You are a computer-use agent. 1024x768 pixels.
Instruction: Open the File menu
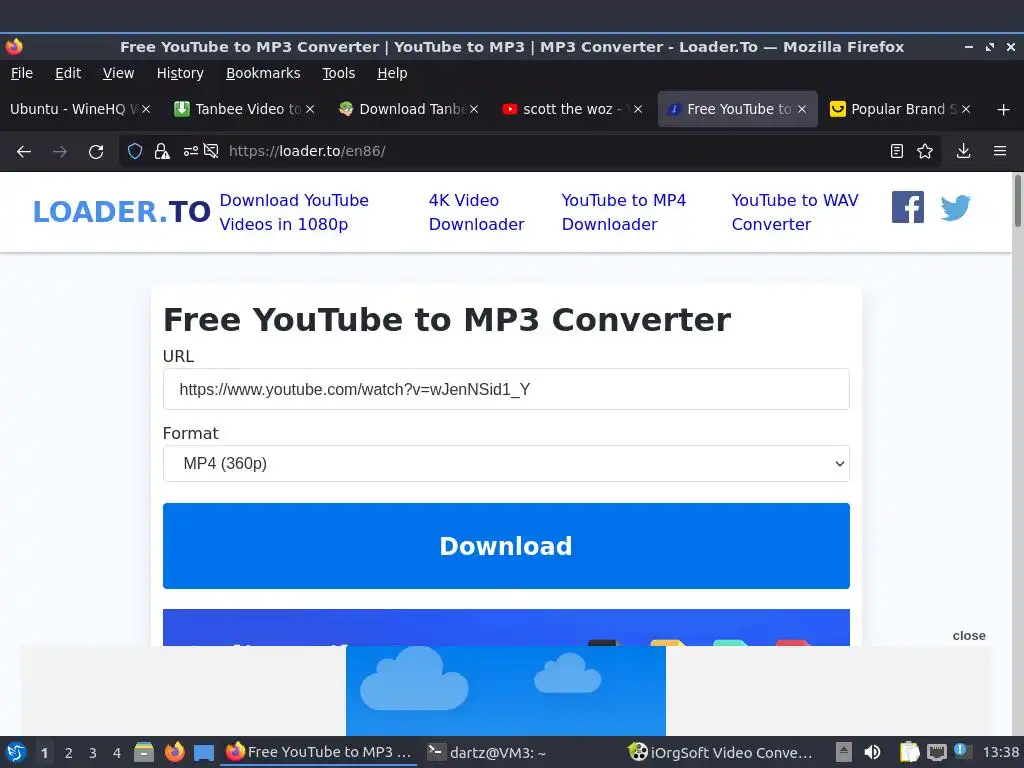[22, 73]
